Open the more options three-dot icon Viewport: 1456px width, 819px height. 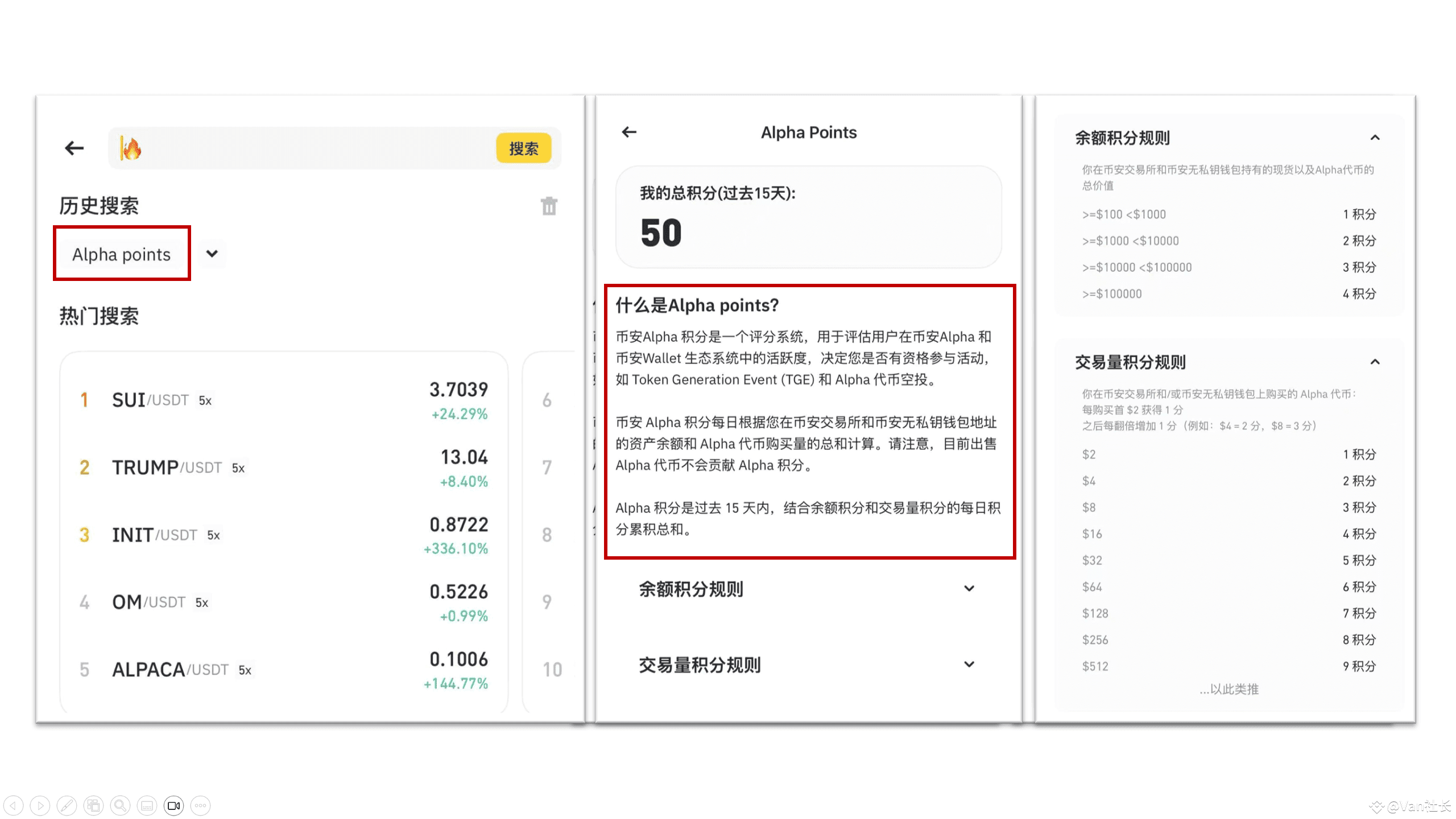click(200, 805)
